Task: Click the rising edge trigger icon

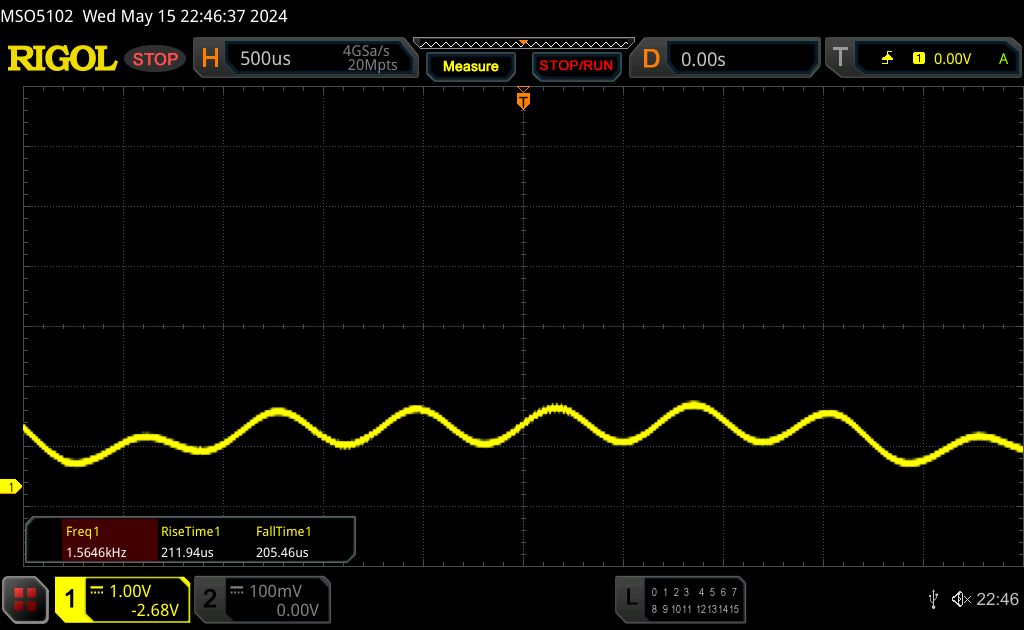Action: pyautogui.click(x=887, y=59)
